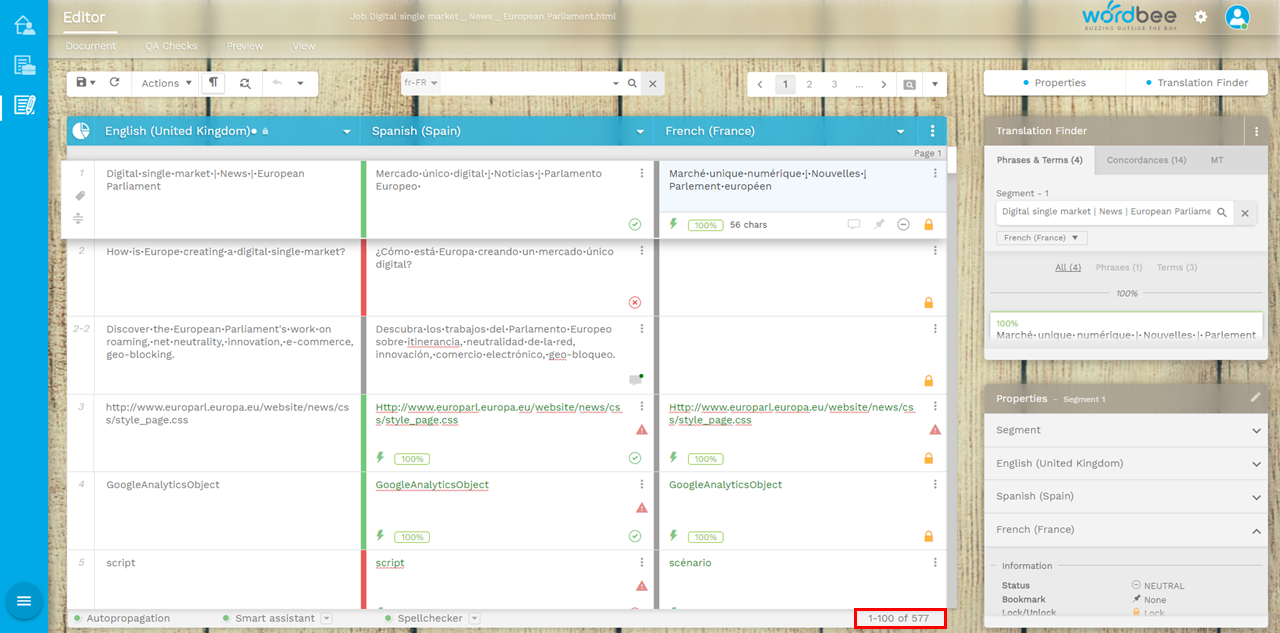Switch to the Concordances tab
The width and height of the screenshot is (1280, 633).
pyautogui.click(x=1146, y=160)
